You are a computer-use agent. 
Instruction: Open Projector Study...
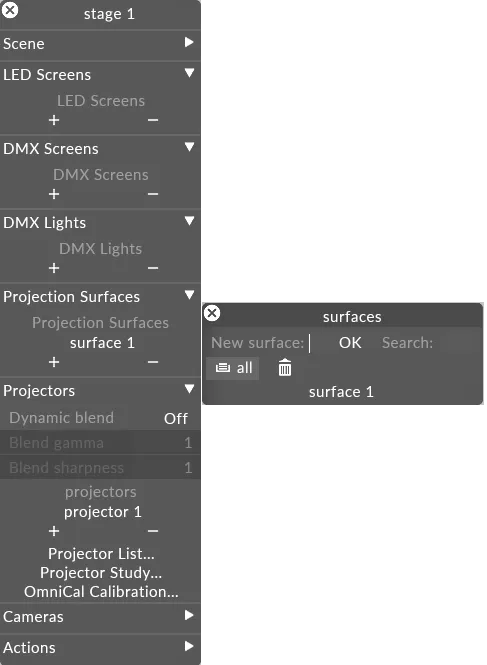point(101,573)
